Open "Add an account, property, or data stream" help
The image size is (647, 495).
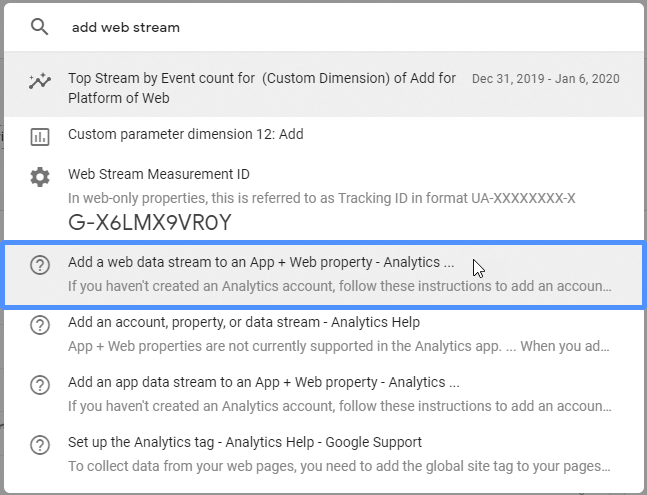coord(324,335)
